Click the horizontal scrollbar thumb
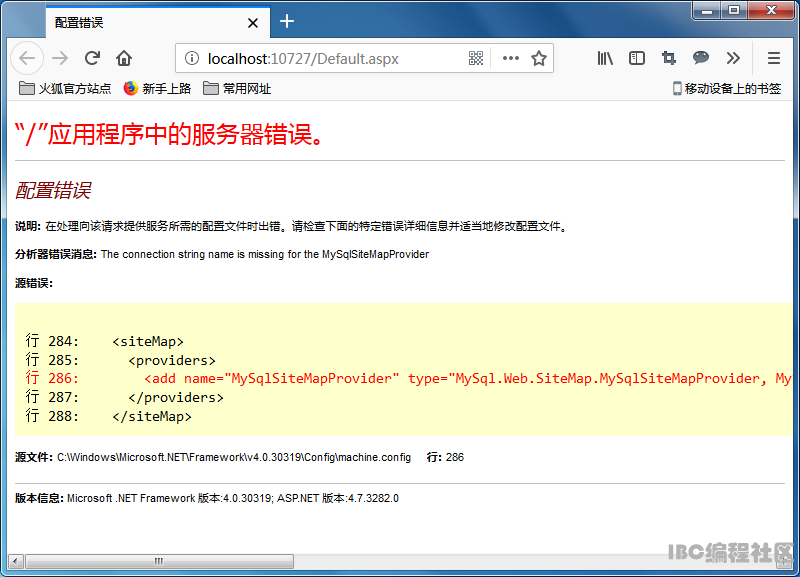The height and width of the screenshot is (577, 800). tap(159, 561)
